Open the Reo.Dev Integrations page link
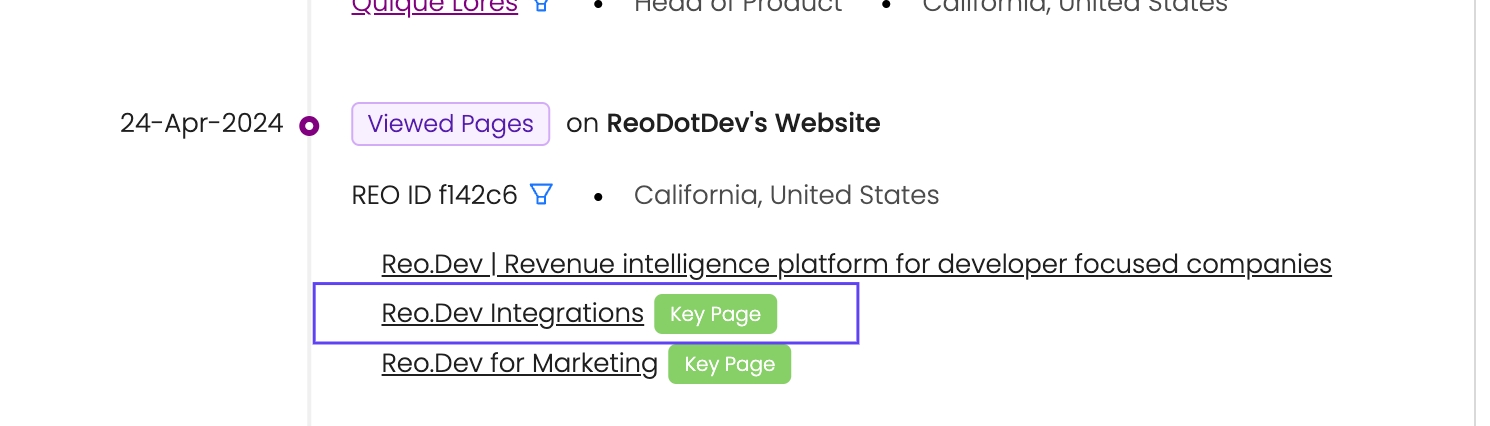Screen dimensions: 1490x426 512,314
